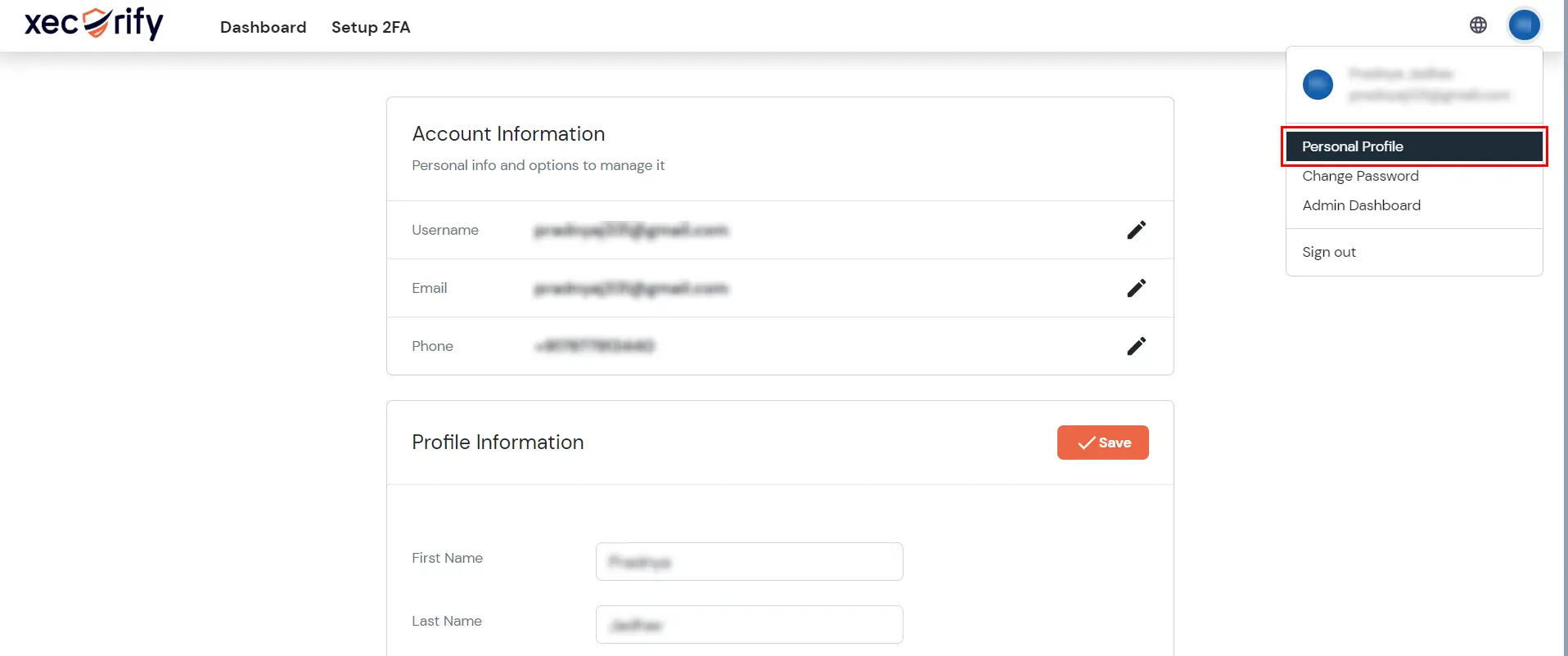Image resolution: width=1568 pixels, height=656 pixels.
Task: Sign out of the account
Action: 1328,252
